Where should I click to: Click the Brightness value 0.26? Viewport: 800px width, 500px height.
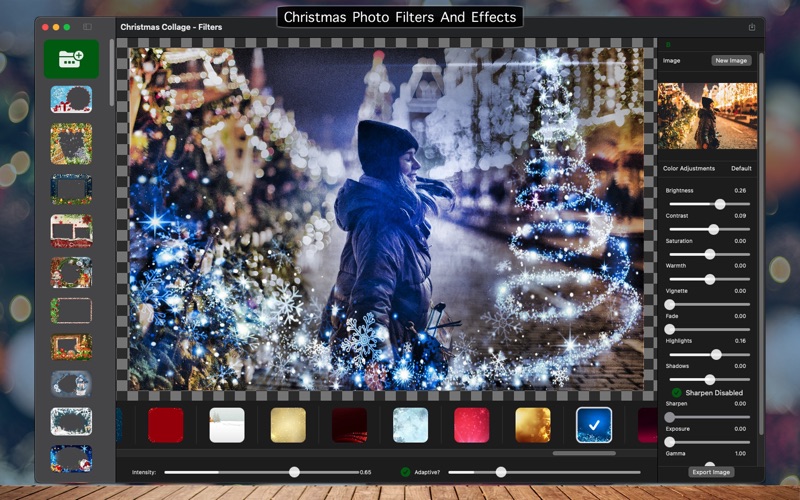740,190
